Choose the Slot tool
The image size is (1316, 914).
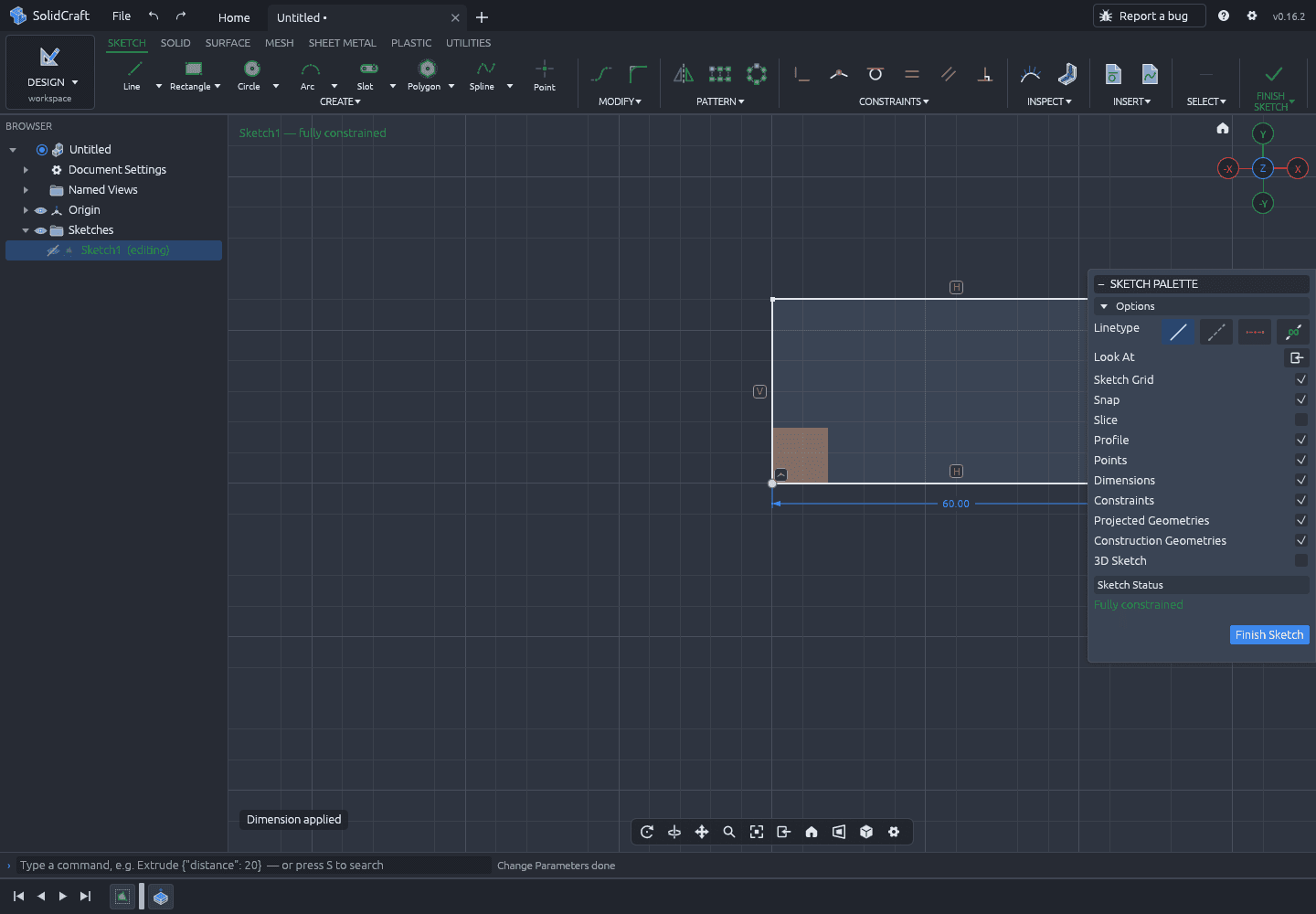pyautogui.click(x=367, y=75)
